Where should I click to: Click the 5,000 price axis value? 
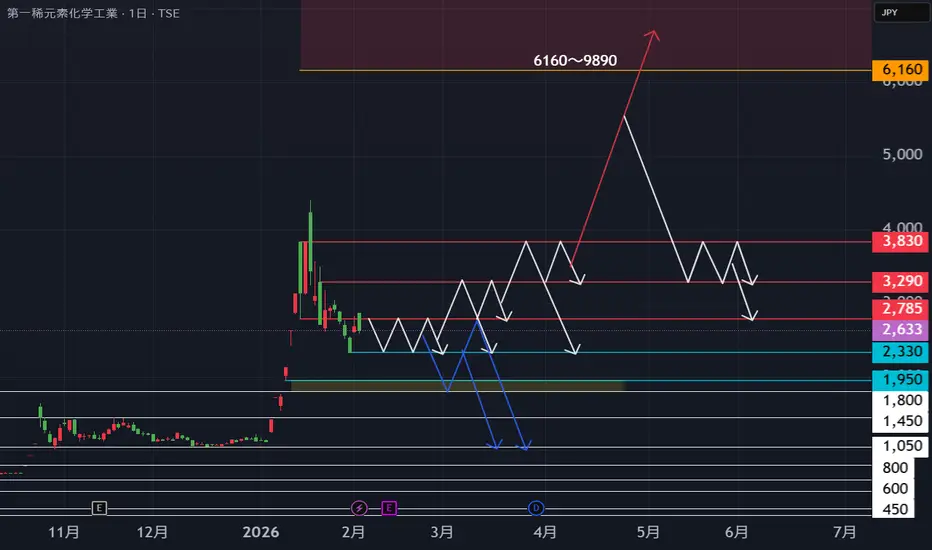click(902, 155)
